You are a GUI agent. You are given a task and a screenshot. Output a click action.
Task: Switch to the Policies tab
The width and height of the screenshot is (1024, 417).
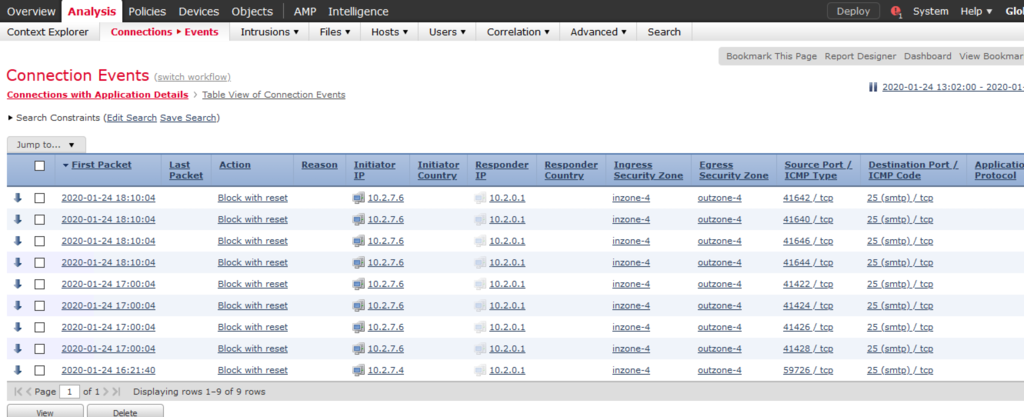tap(147, 11)
